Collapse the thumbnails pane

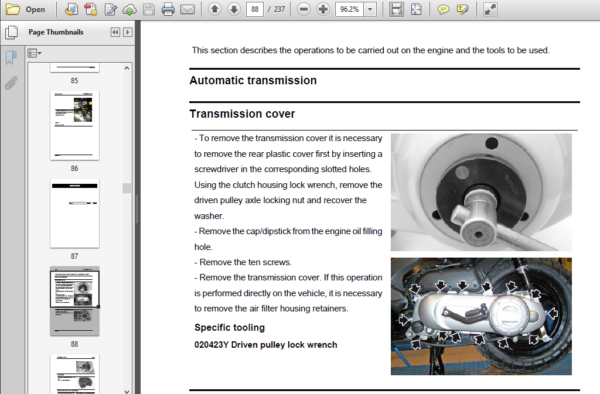115,32
